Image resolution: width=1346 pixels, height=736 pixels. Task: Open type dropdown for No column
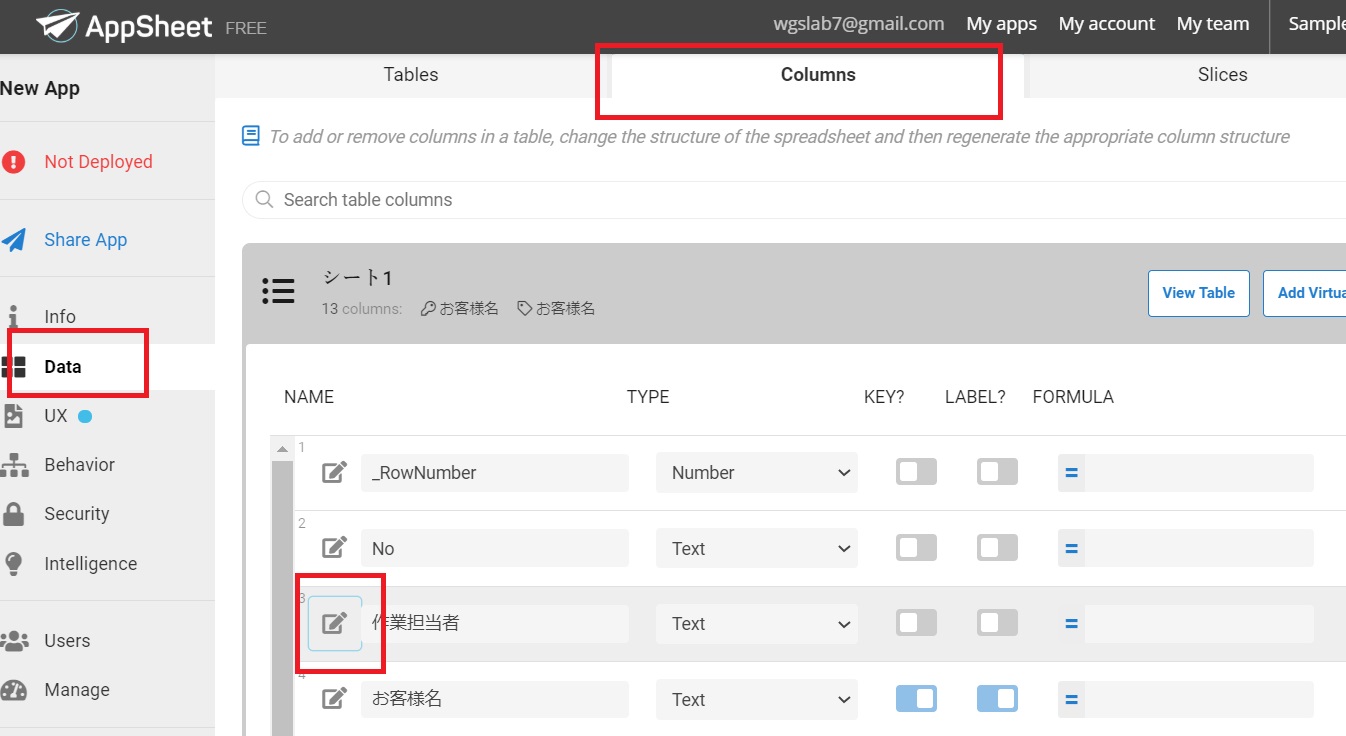[x=757, y=548]
